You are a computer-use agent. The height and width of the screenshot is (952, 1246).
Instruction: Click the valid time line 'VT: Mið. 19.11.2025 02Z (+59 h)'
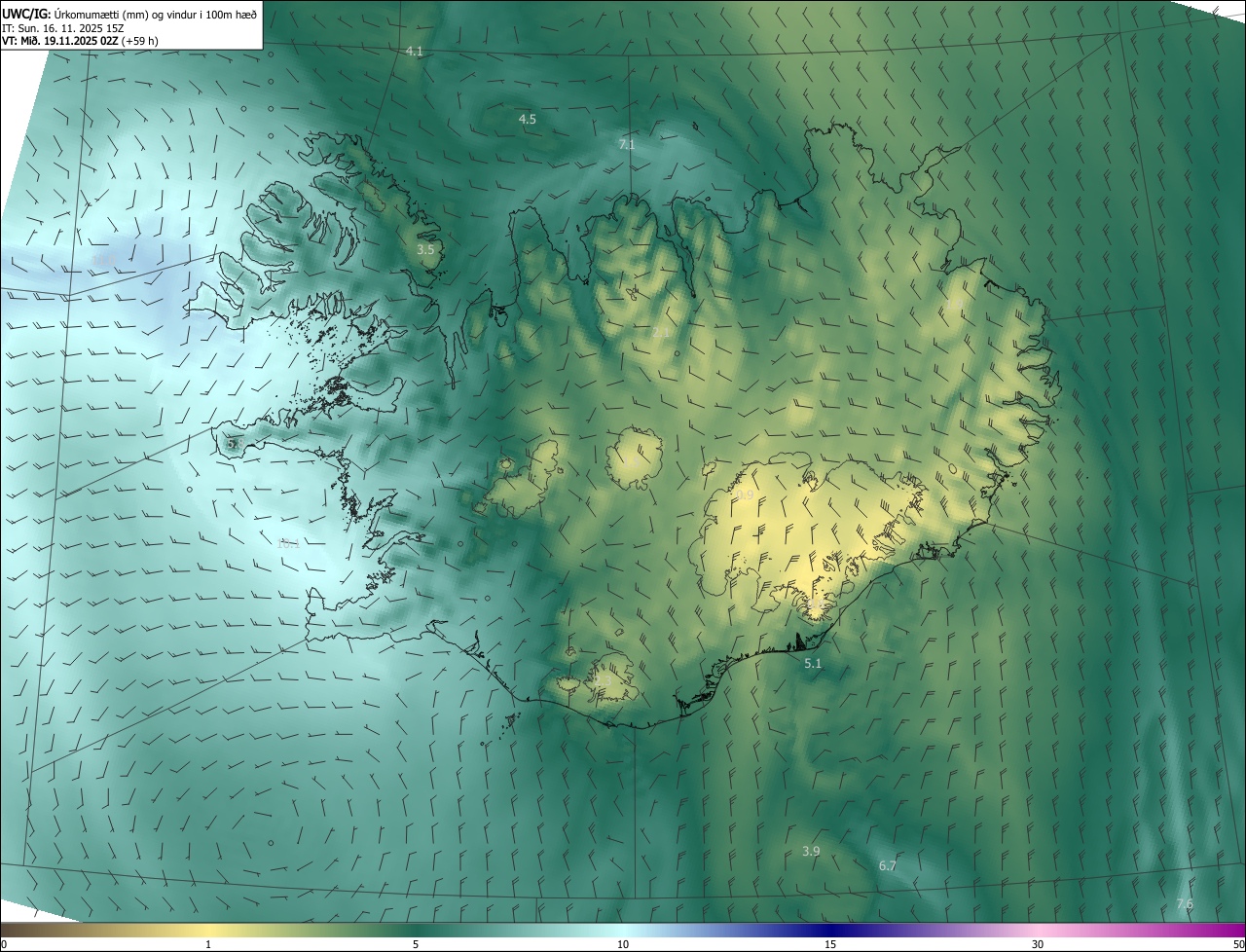[x=80, y=41]
